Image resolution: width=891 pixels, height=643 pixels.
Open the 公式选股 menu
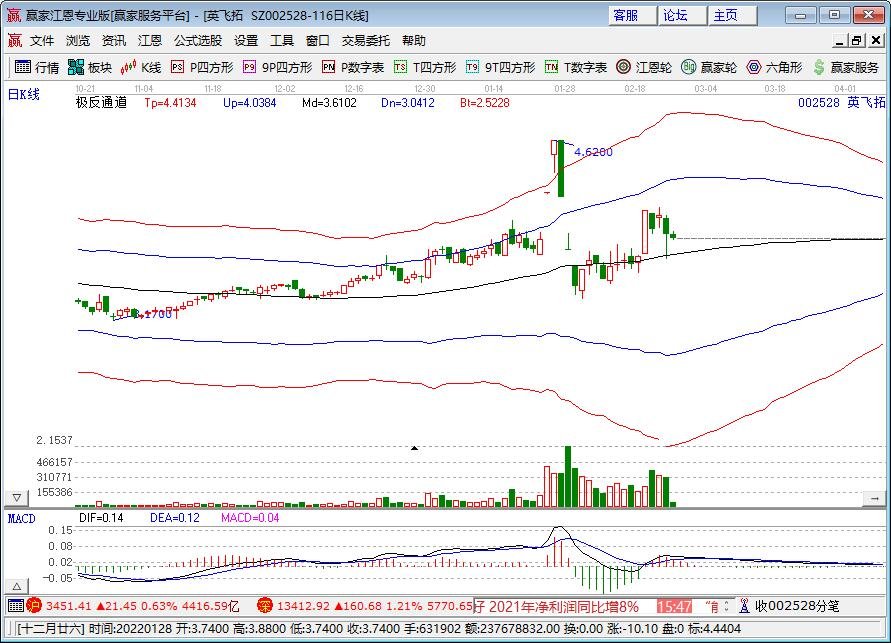198,40
